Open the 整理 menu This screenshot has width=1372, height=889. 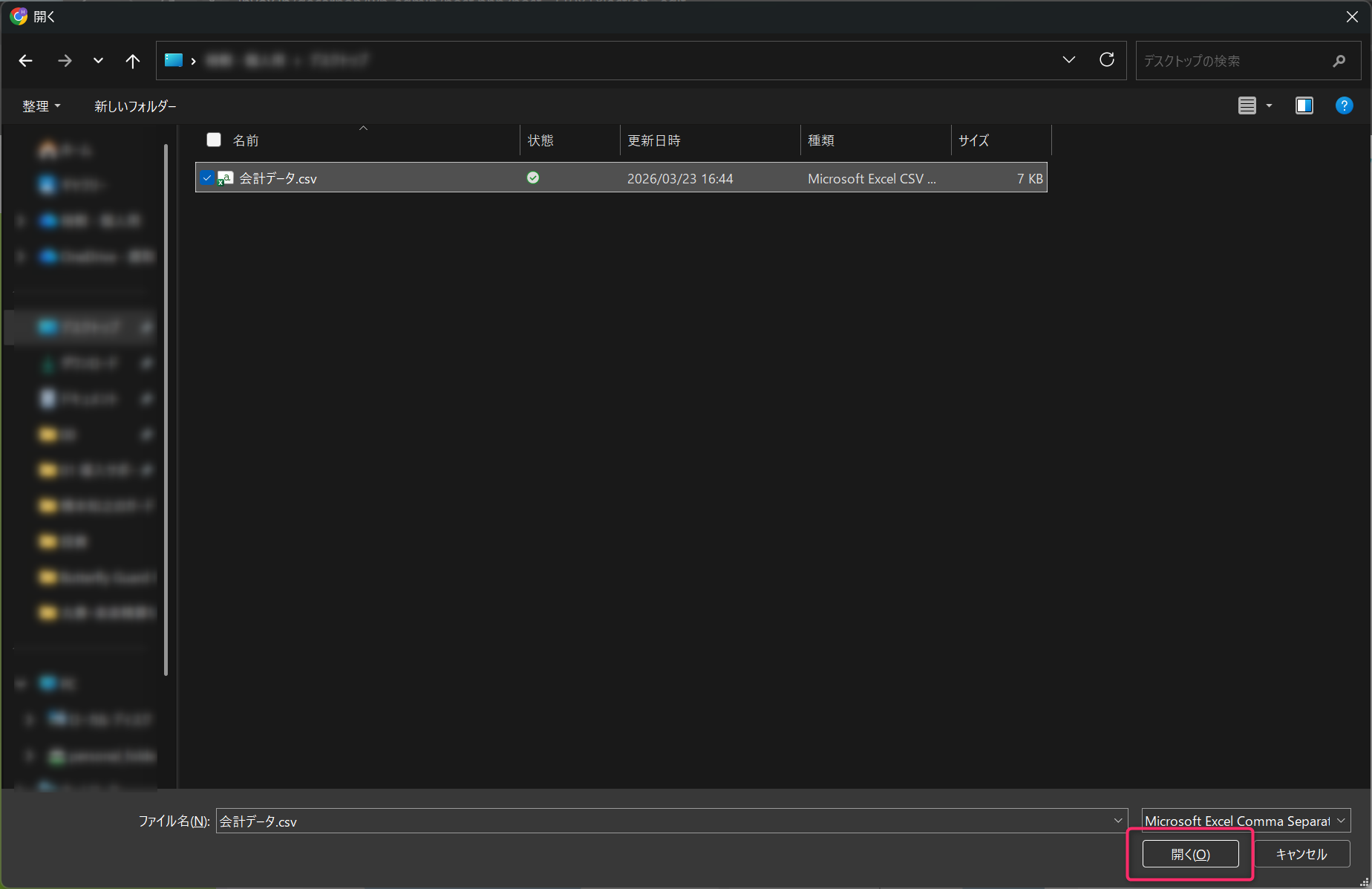pos(41,106)
